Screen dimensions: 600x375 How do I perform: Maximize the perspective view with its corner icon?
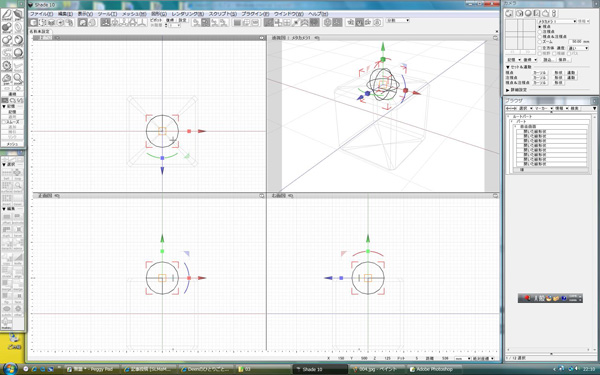click(x=495, y=38)
